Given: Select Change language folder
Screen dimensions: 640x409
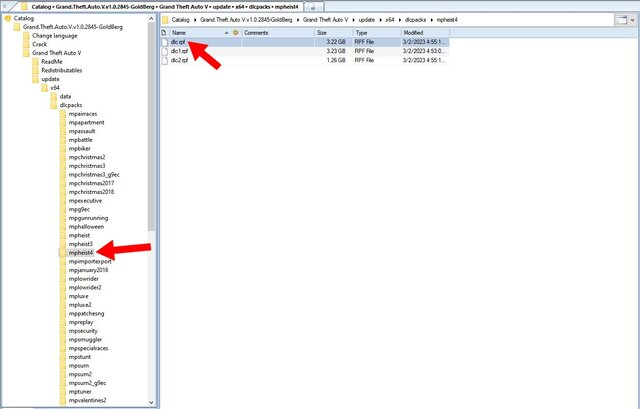Looking at the screenshot, I should tap(55, 36).
